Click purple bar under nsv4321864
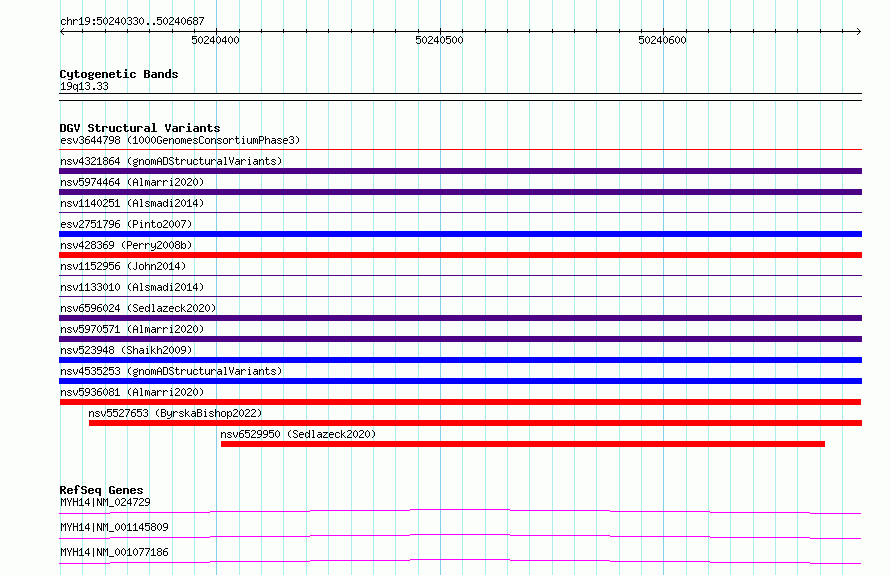The image size is (890, 575). click(x=460, y=171)
